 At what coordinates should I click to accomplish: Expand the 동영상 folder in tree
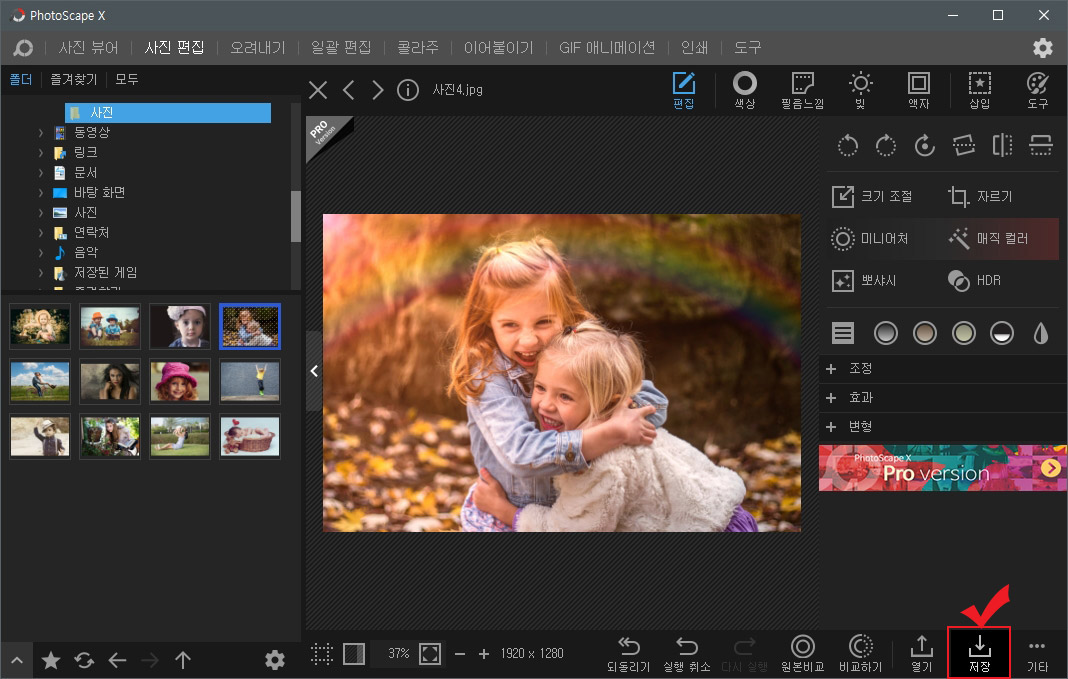41,133
